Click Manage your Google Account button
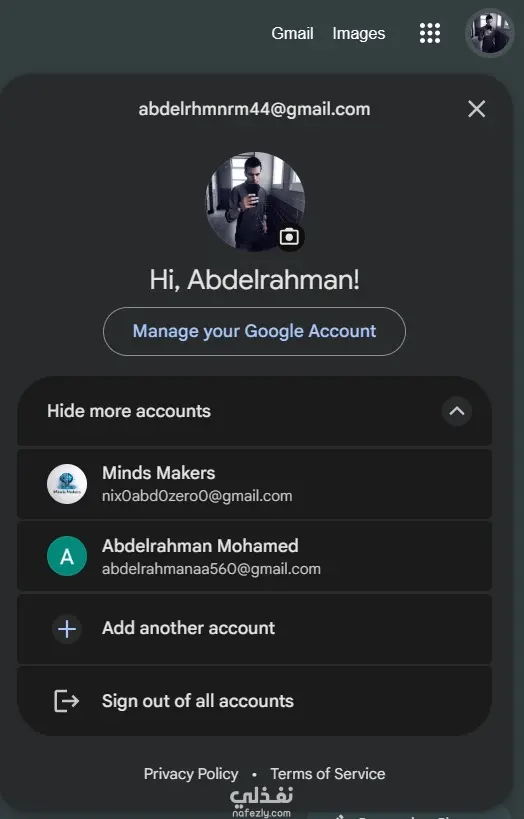 254,331
